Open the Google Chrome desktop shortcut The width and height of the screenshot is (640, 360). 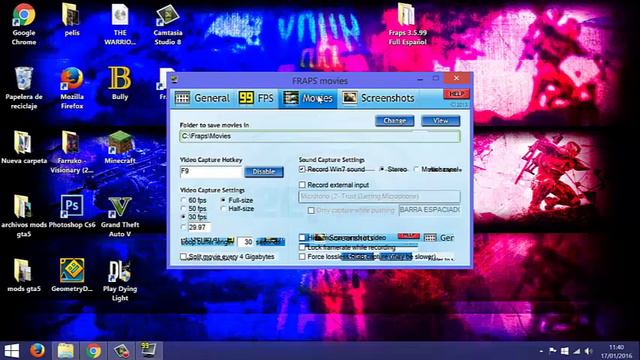[24, 24]
